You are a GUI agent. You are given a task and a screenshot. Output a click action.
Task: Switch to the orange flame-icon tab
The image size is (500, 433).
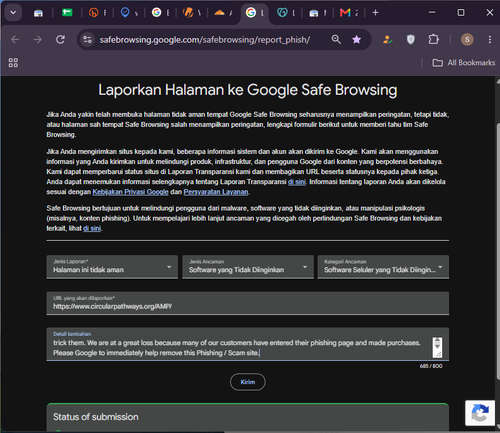(188, 13)
